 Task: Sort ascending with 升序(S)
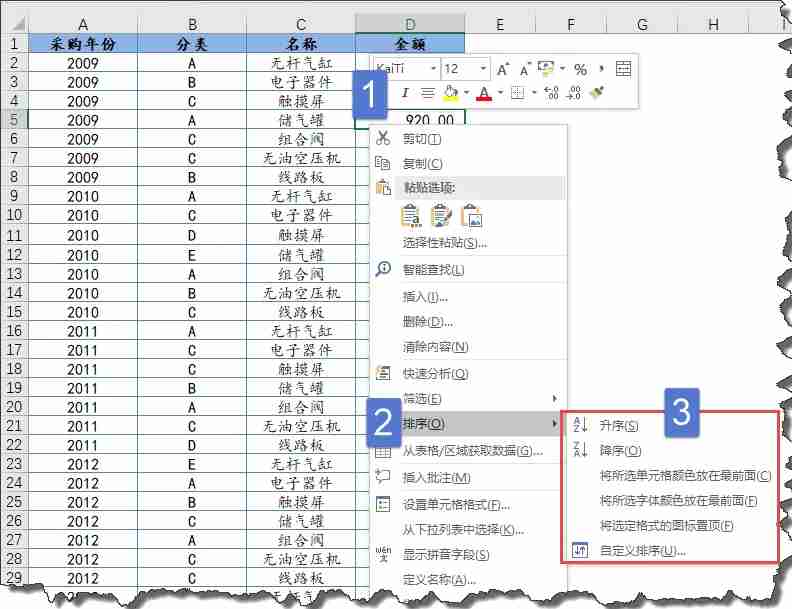tap(669, 426)
